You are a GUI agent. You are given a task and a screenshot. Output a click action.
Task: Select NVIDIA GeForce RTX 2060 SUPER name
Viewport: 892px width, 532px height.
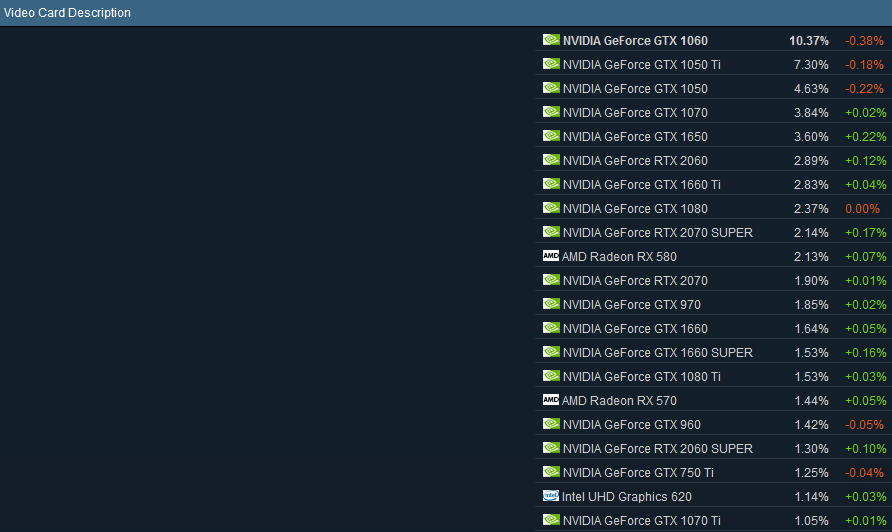coord(658,448)
